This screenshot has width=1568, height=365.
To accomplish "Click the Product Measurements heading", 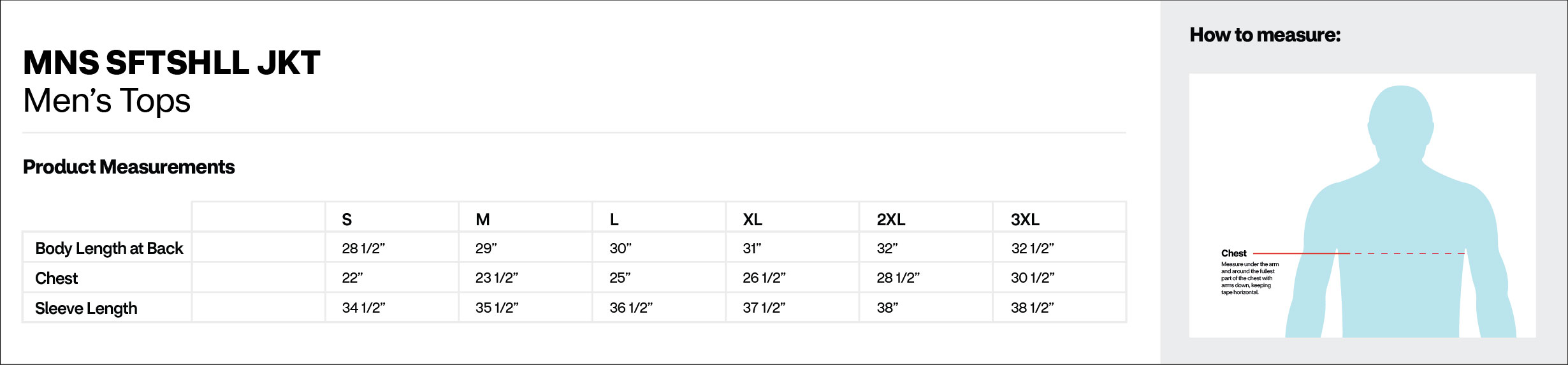I will pyautogui.click(x=129, y=167).
